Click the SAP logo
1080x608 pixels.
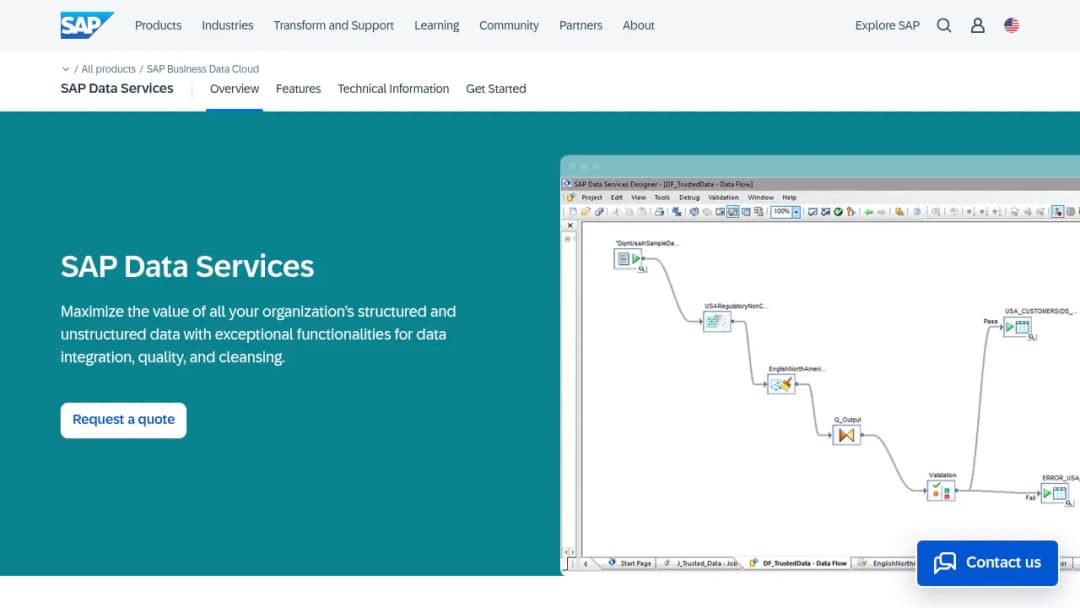(x=87, y=25)
